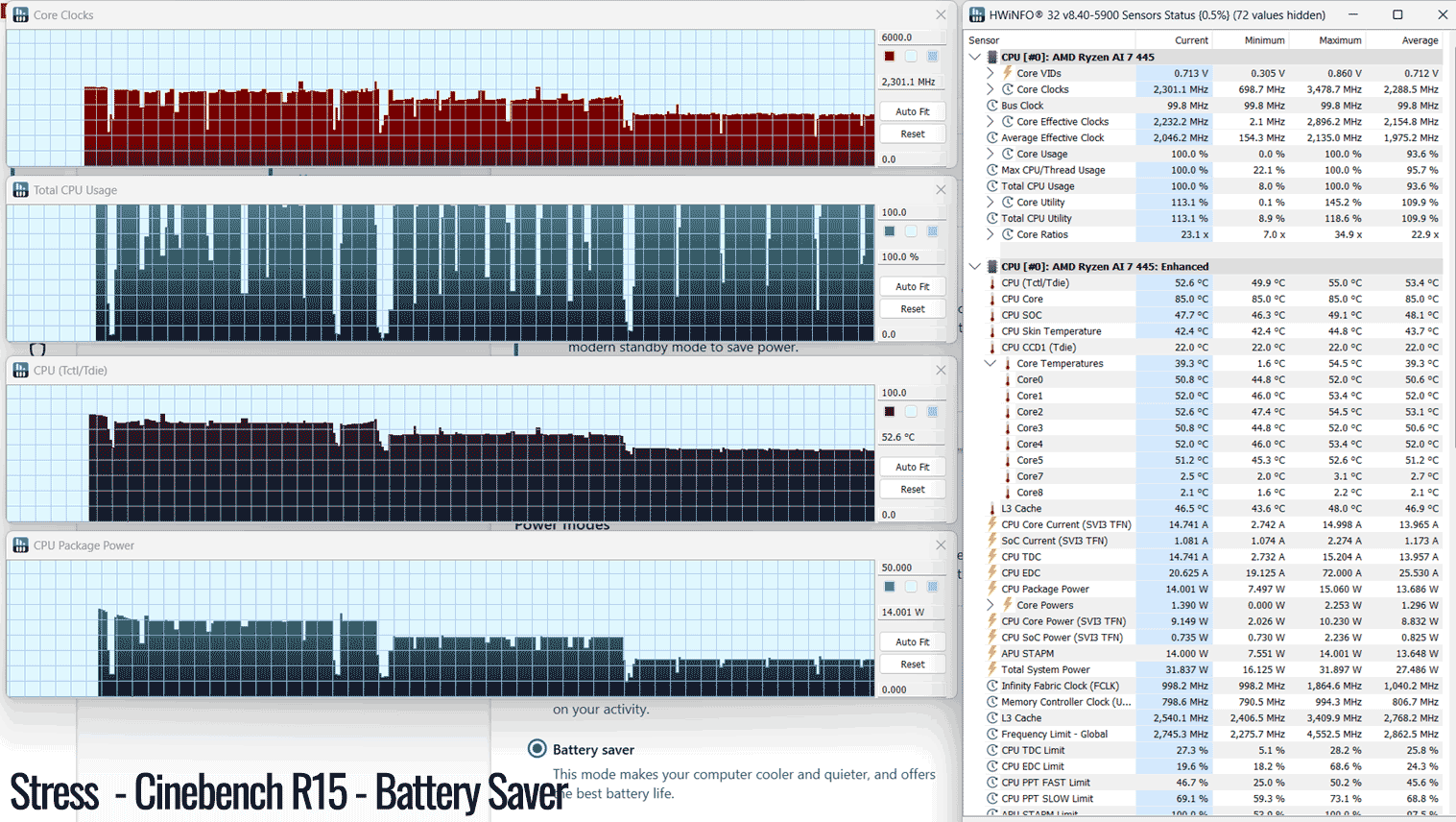Close the Core Clocks graph window
Viewport: 1456px width, 822px height.
(941, 15)
